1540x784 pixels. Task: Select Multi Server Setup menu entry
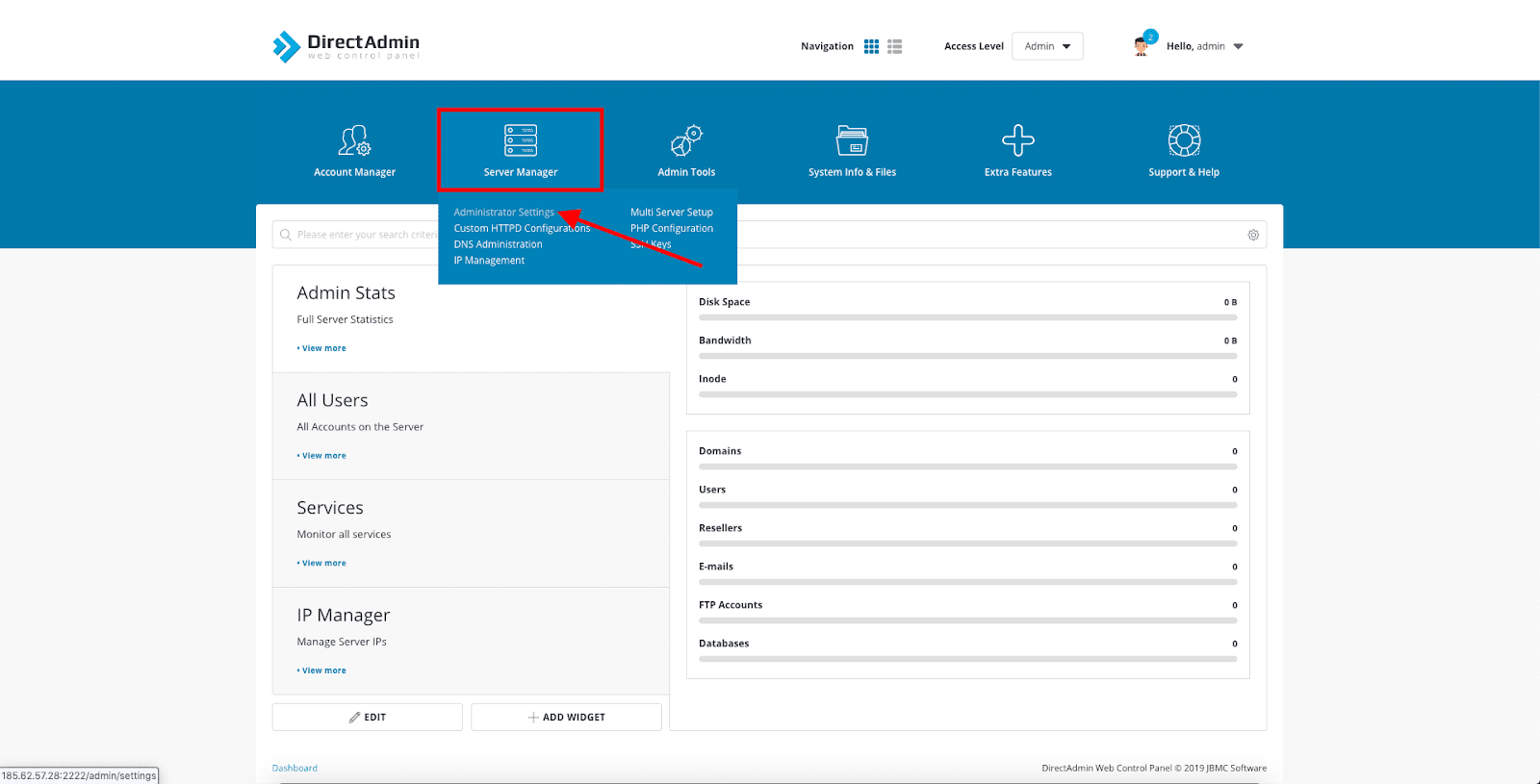(672, 213)
